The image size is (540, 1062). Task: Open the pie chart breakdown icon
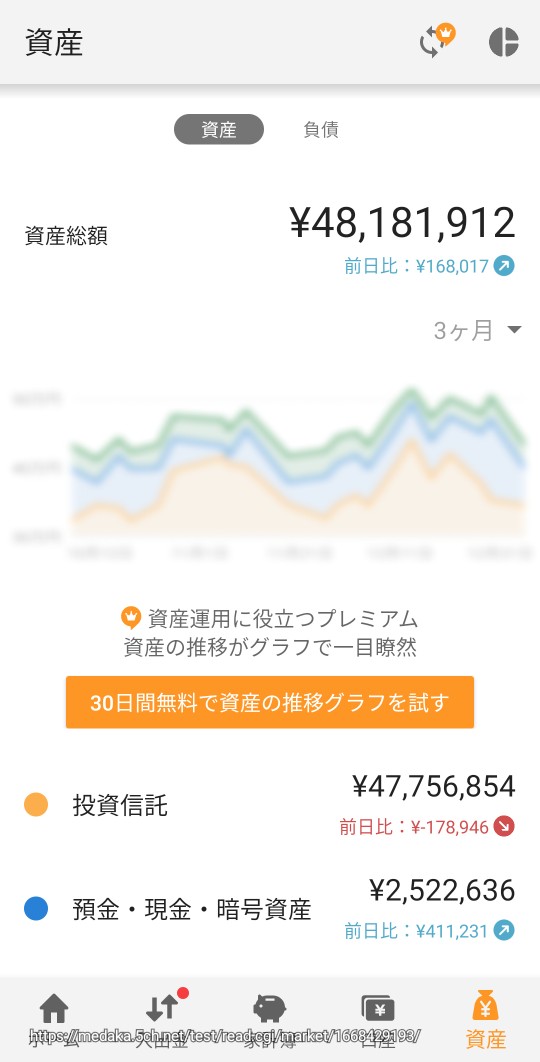tap(503, 42)
